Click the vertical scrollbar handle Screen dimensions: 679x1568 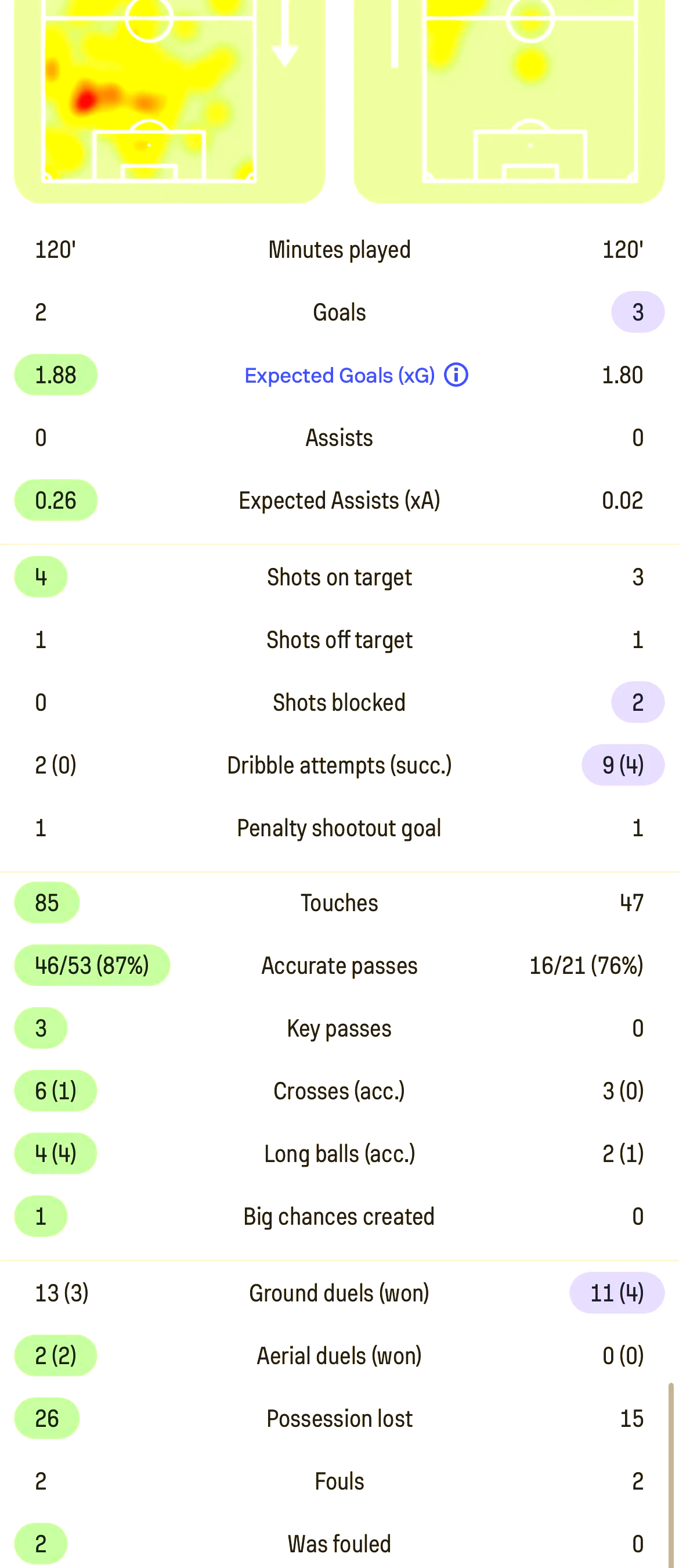coord(670,1473)
